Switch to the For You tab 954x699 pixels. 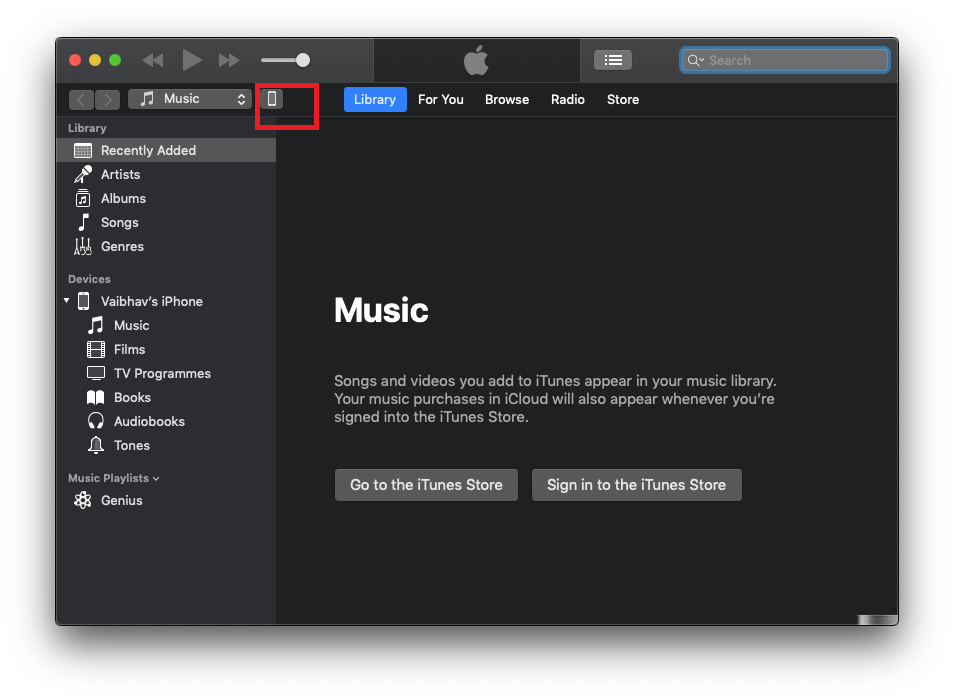[440, 99]
